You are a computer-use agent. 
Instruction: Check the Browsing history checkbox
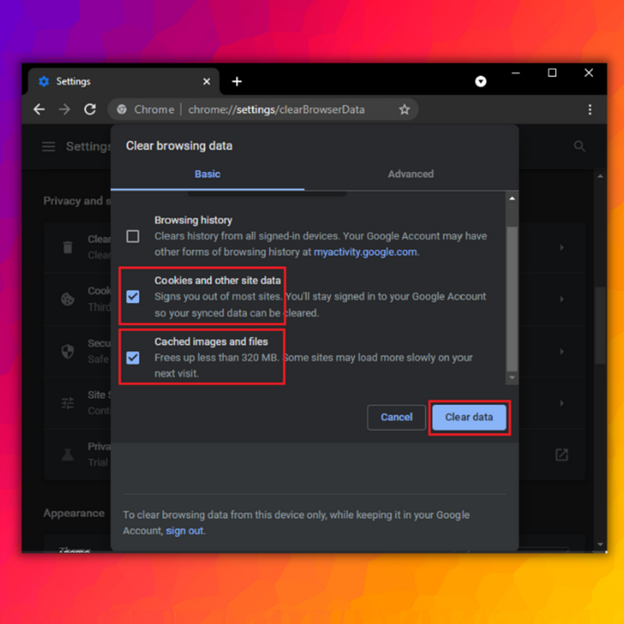pyautogui.click(x=133, y=236)
